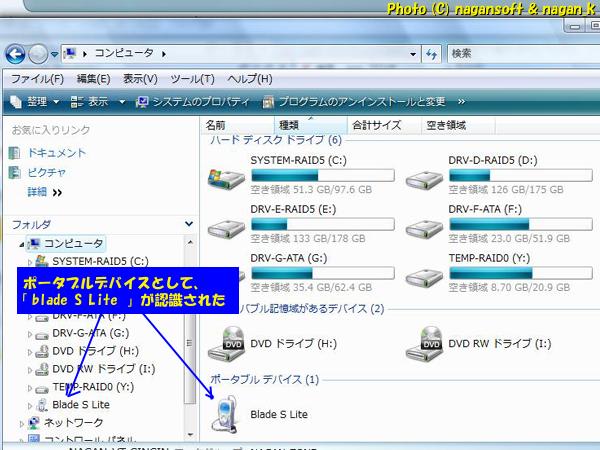Open the 整理 dropdown in the toolbar

tap(35, 101)
